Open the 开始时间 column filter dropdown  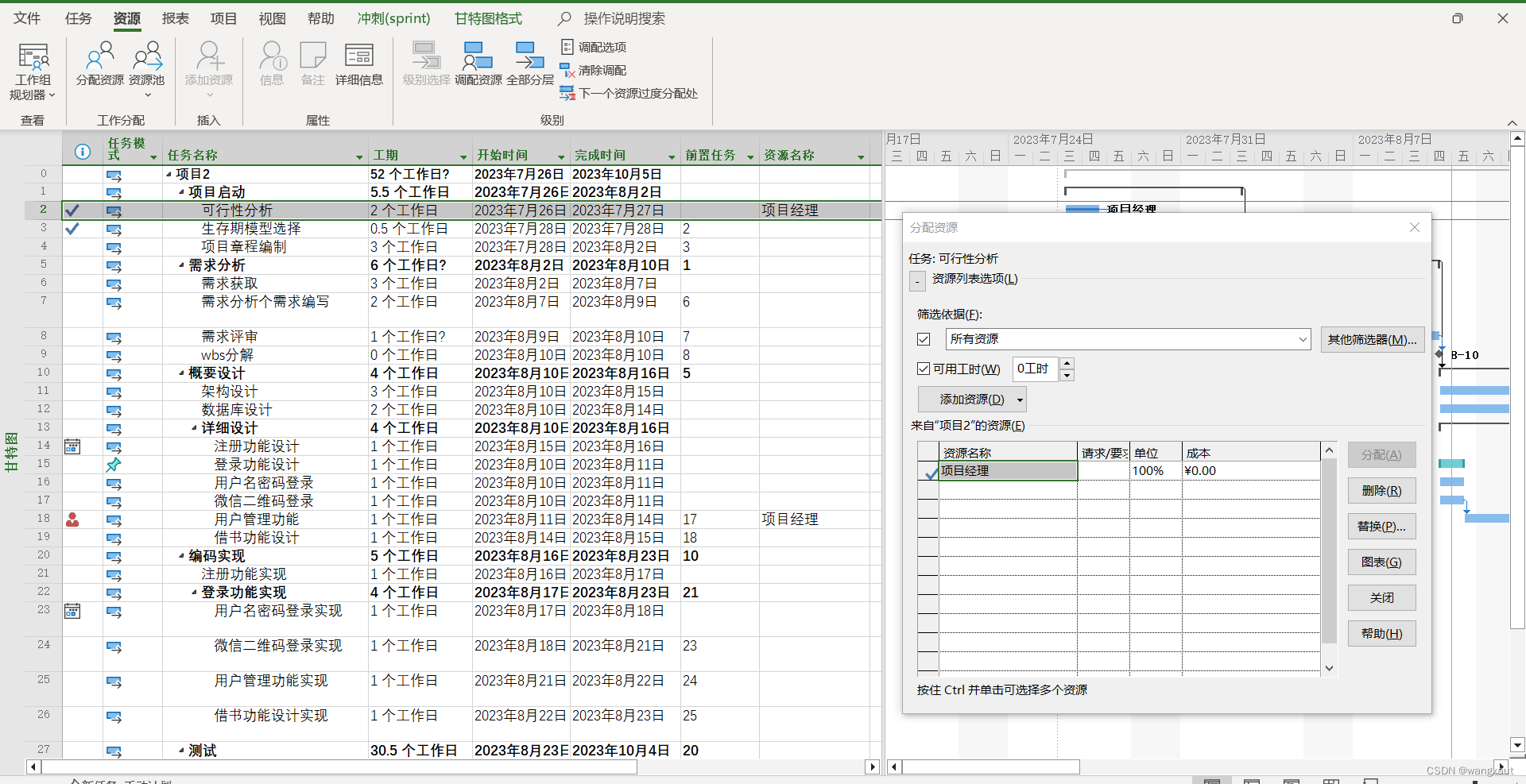pos(561,157)
